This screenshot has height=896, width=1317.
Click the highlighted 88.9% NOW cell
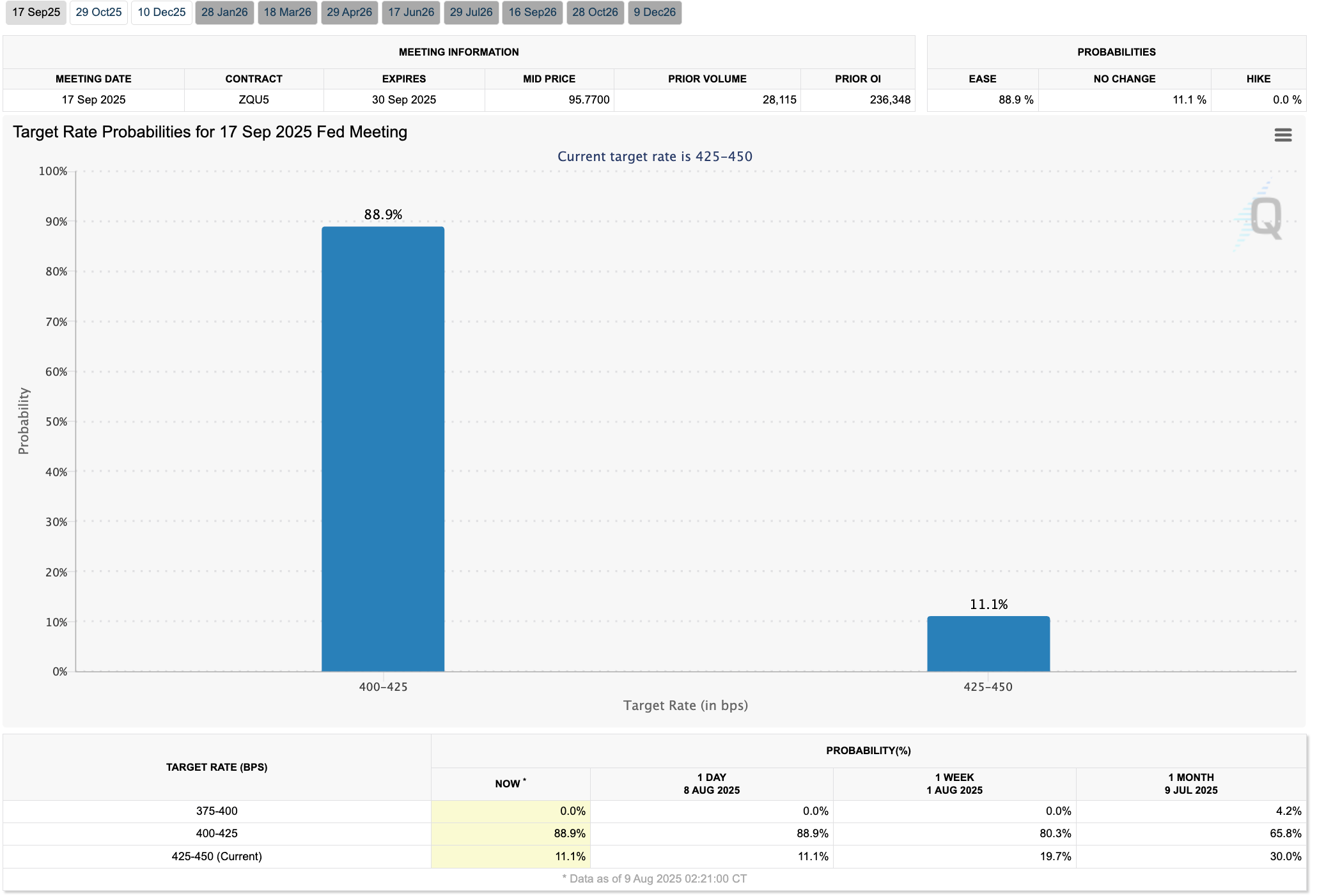coord(510,833)
